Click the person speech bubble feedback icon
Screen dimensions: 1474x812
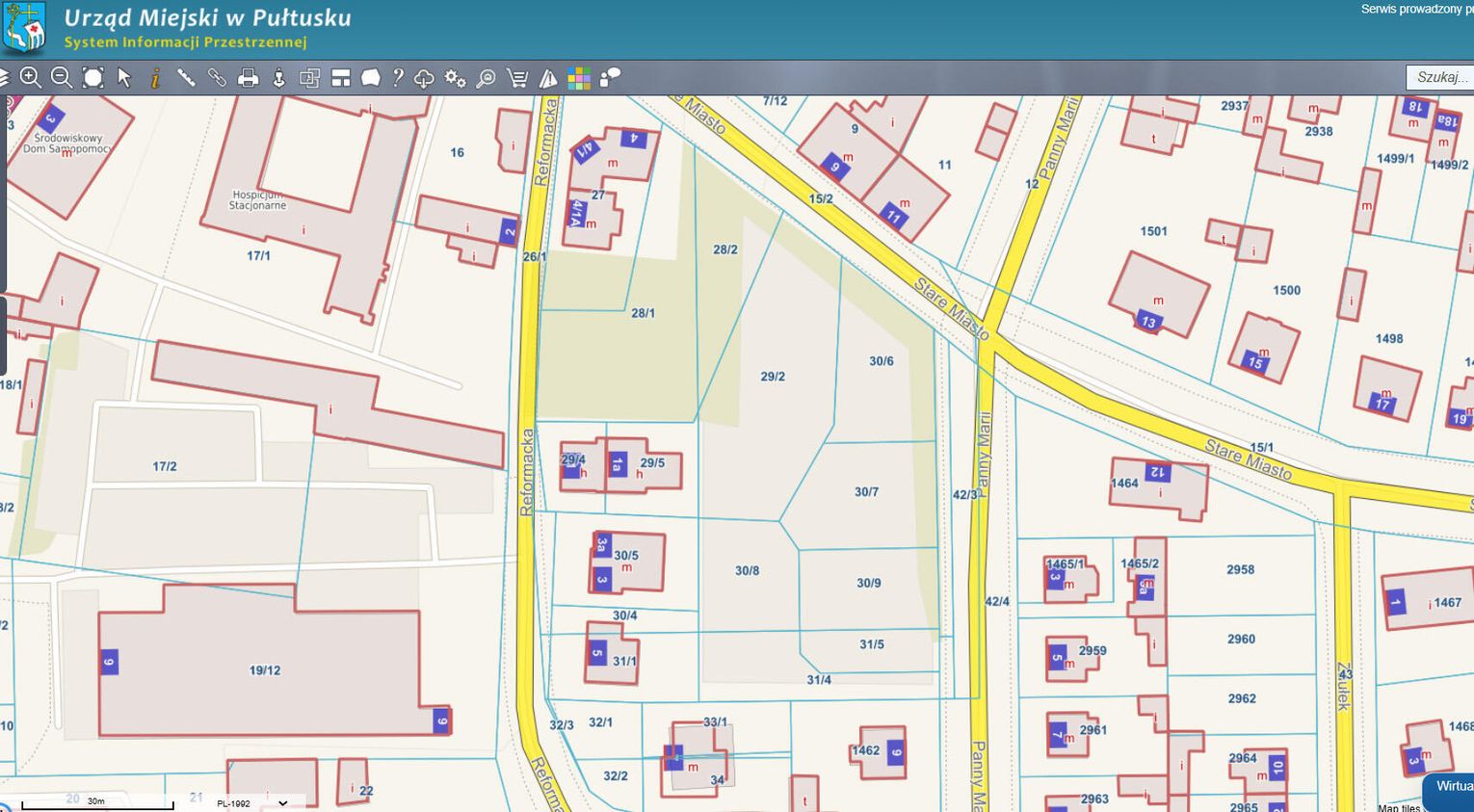[x=610, y=78]
